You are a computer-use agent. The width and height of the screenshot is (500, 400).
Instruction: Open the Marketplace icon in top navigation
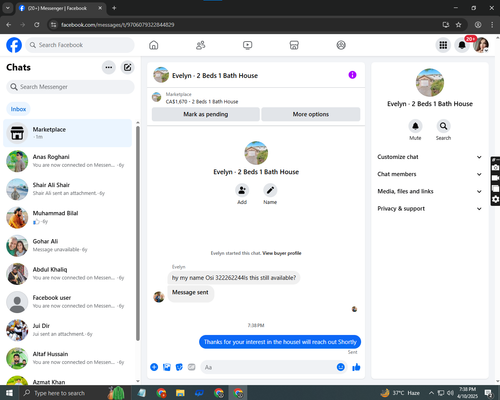pyautogui.click(x=294, y=45)
